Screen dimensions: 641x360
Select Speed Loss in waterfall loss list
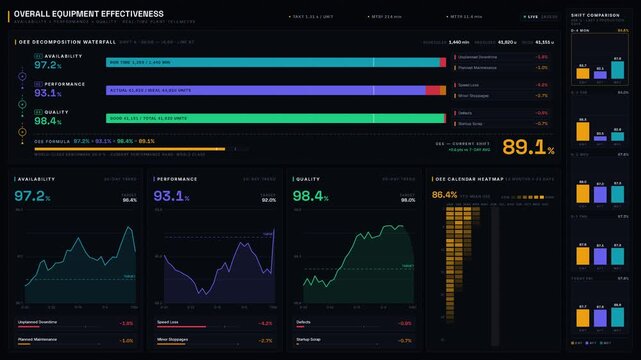[x=502, y=85]
